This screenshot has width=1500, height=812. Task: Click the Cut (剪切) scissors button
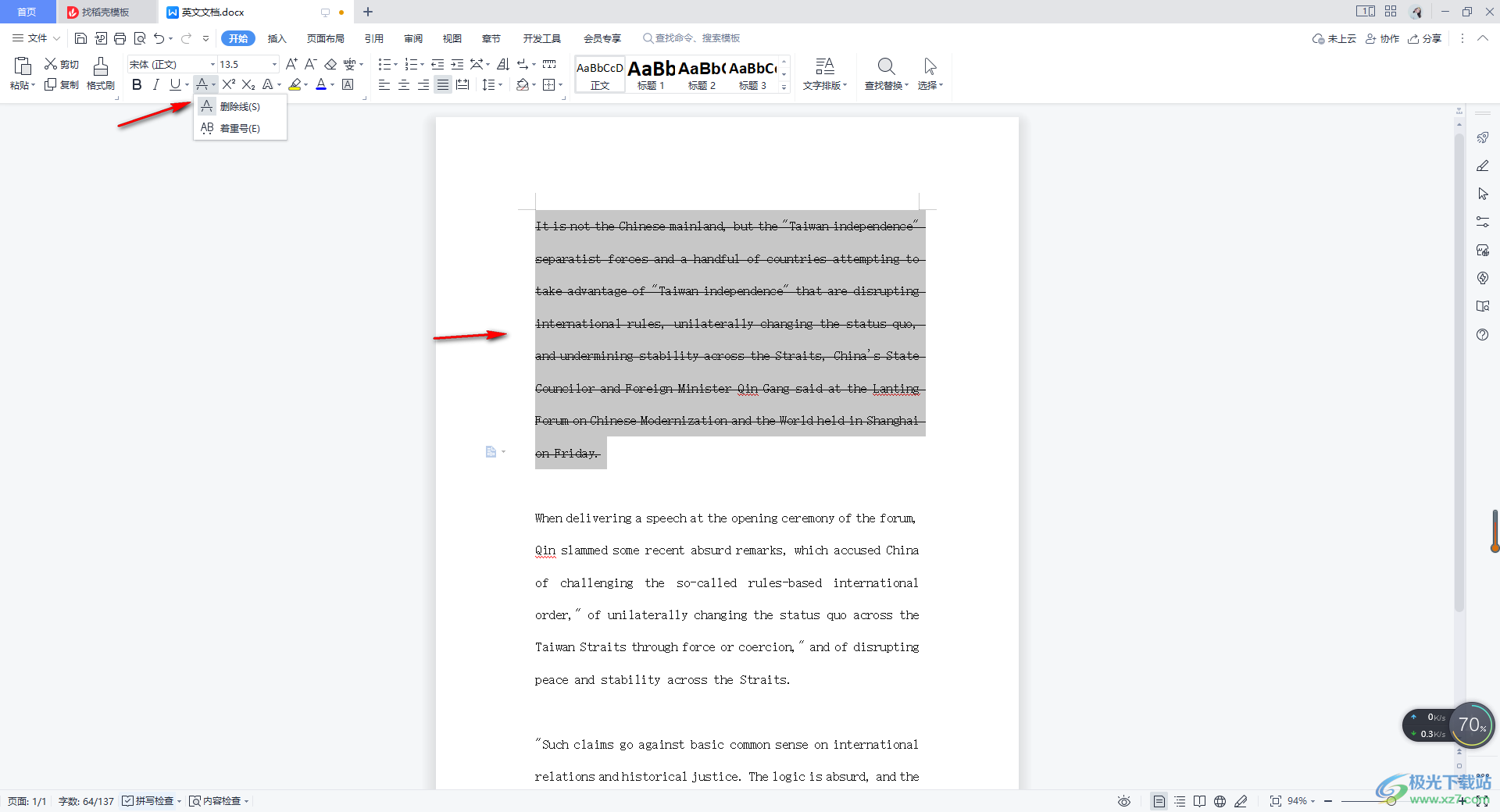tap(61, 64)
